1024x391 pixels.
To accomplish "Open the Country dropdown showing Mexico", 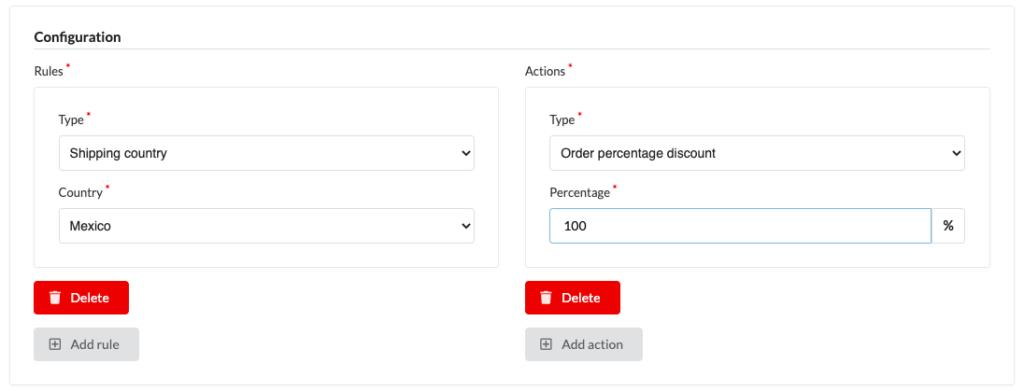I will point(266,226).
